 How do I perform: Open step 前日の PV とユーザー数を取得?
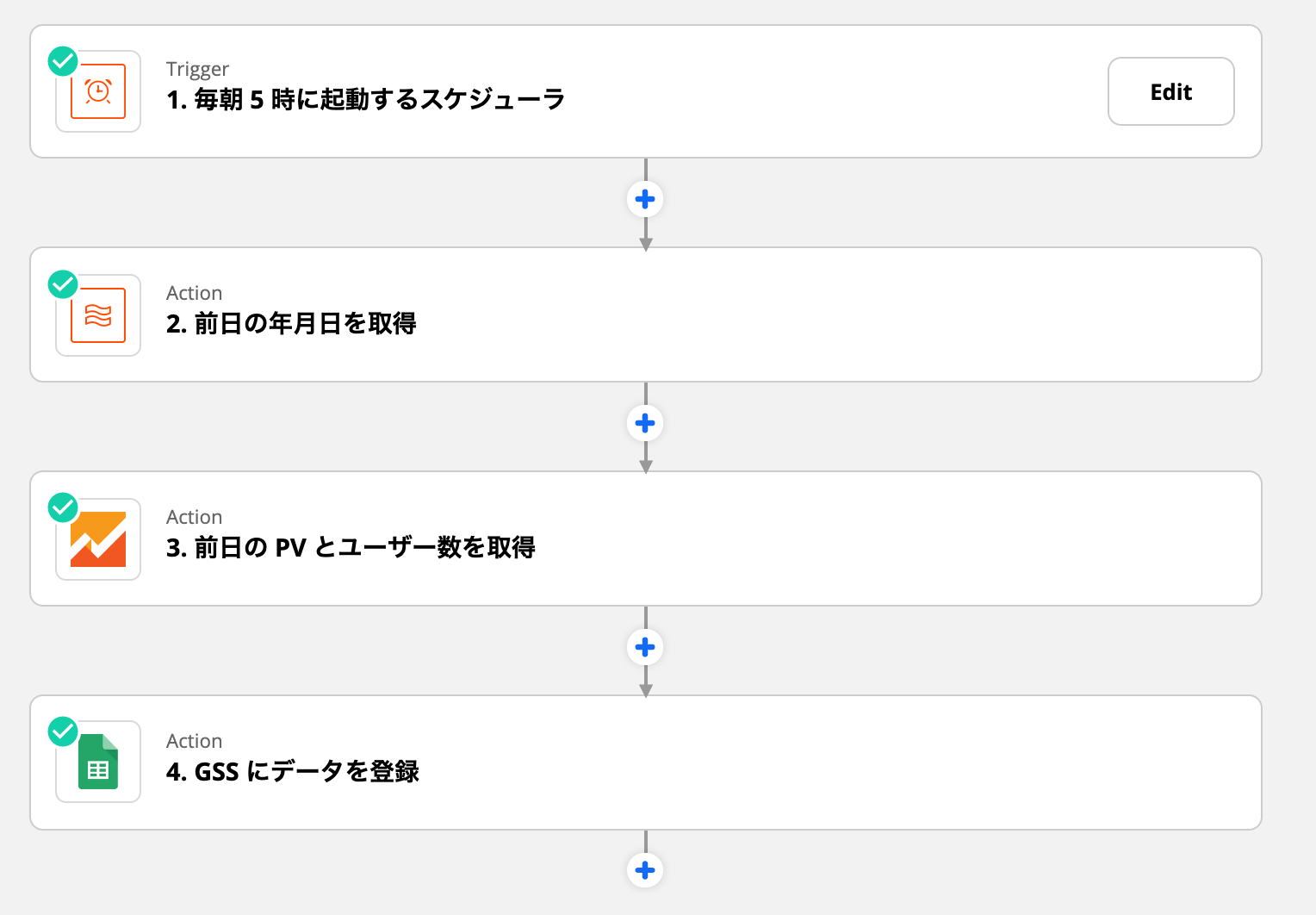pos(351,548)
